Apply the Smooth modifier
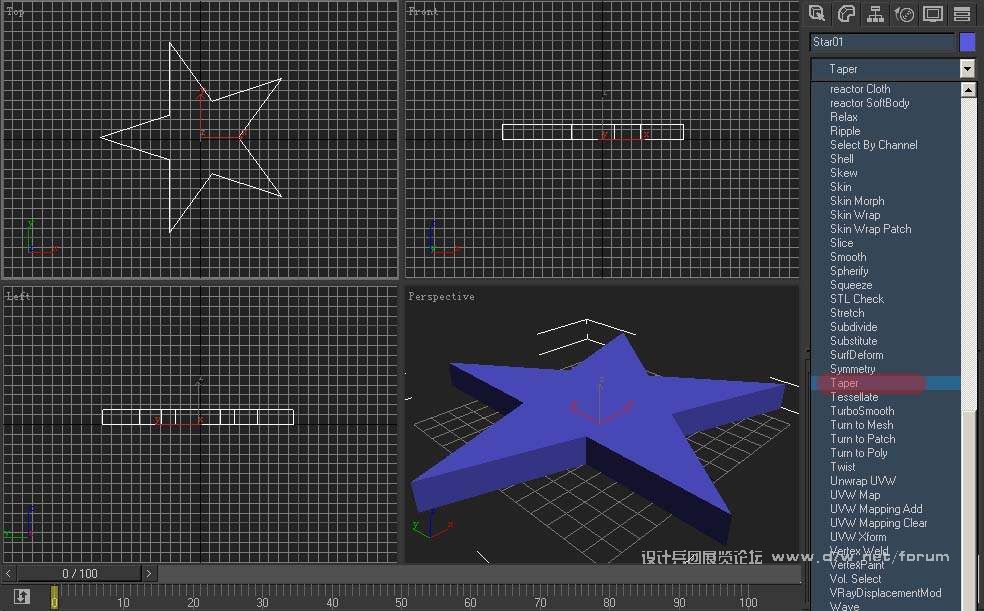This screenshot has width=984, height=611. [x=848, y=257]
